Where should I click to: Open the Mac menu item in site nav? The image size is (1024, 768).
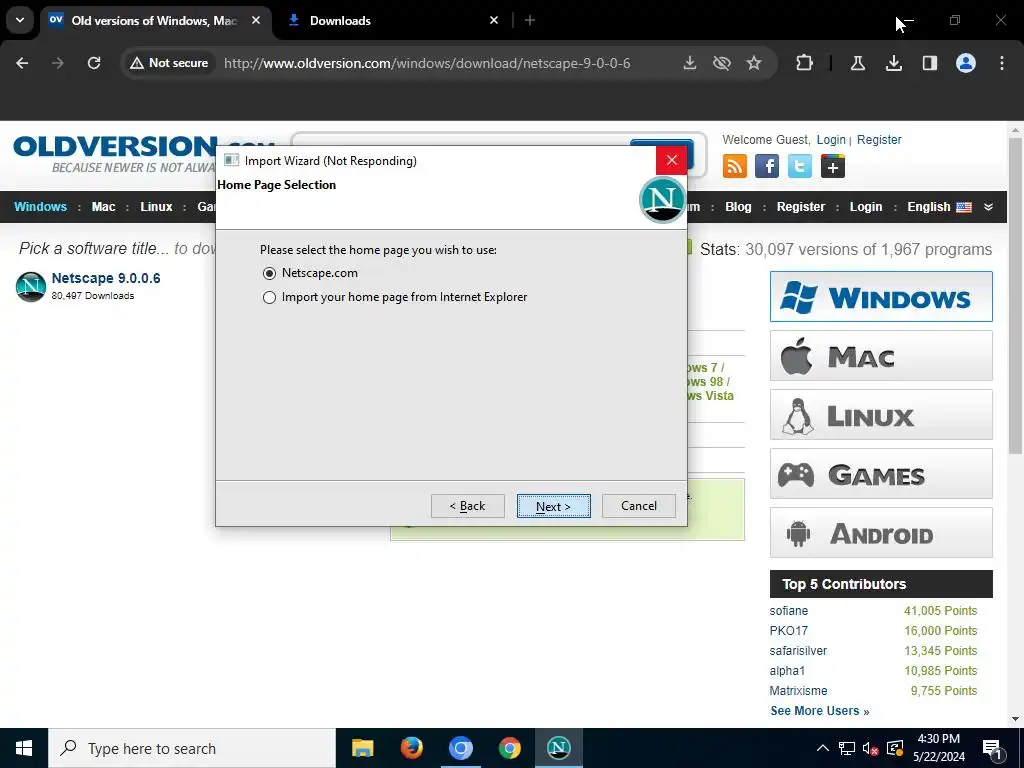103,207
